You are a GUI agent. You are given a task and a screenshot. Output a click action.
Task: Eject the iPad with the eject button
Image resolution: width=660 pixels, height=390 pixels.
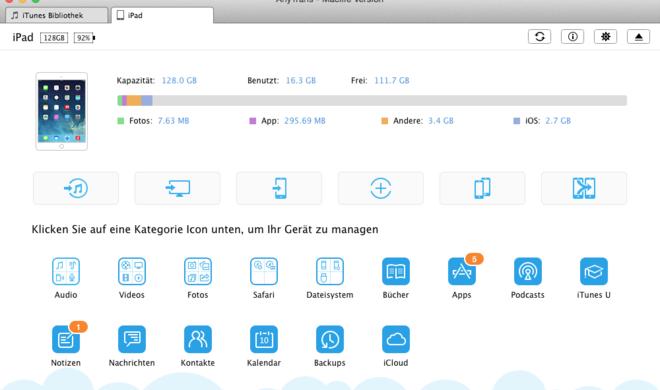639,37
